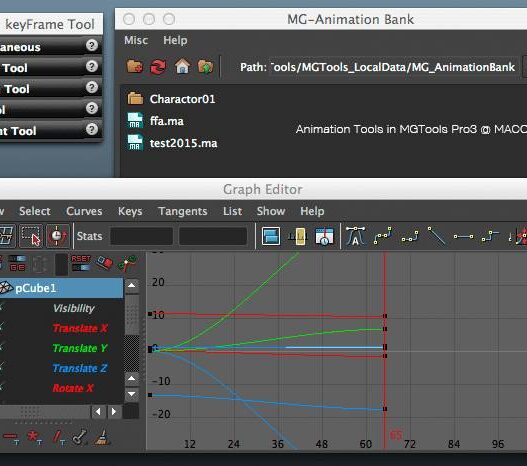
Task: Apply stepped tangents icon
Action: point(490,236)
